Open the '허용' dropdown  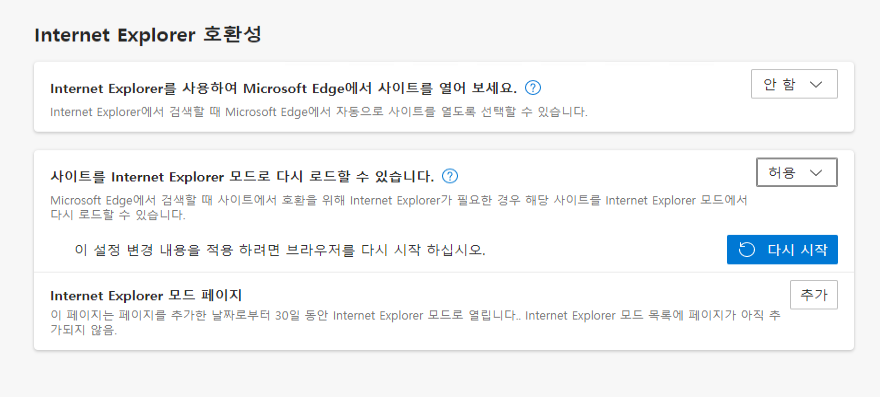797,172
